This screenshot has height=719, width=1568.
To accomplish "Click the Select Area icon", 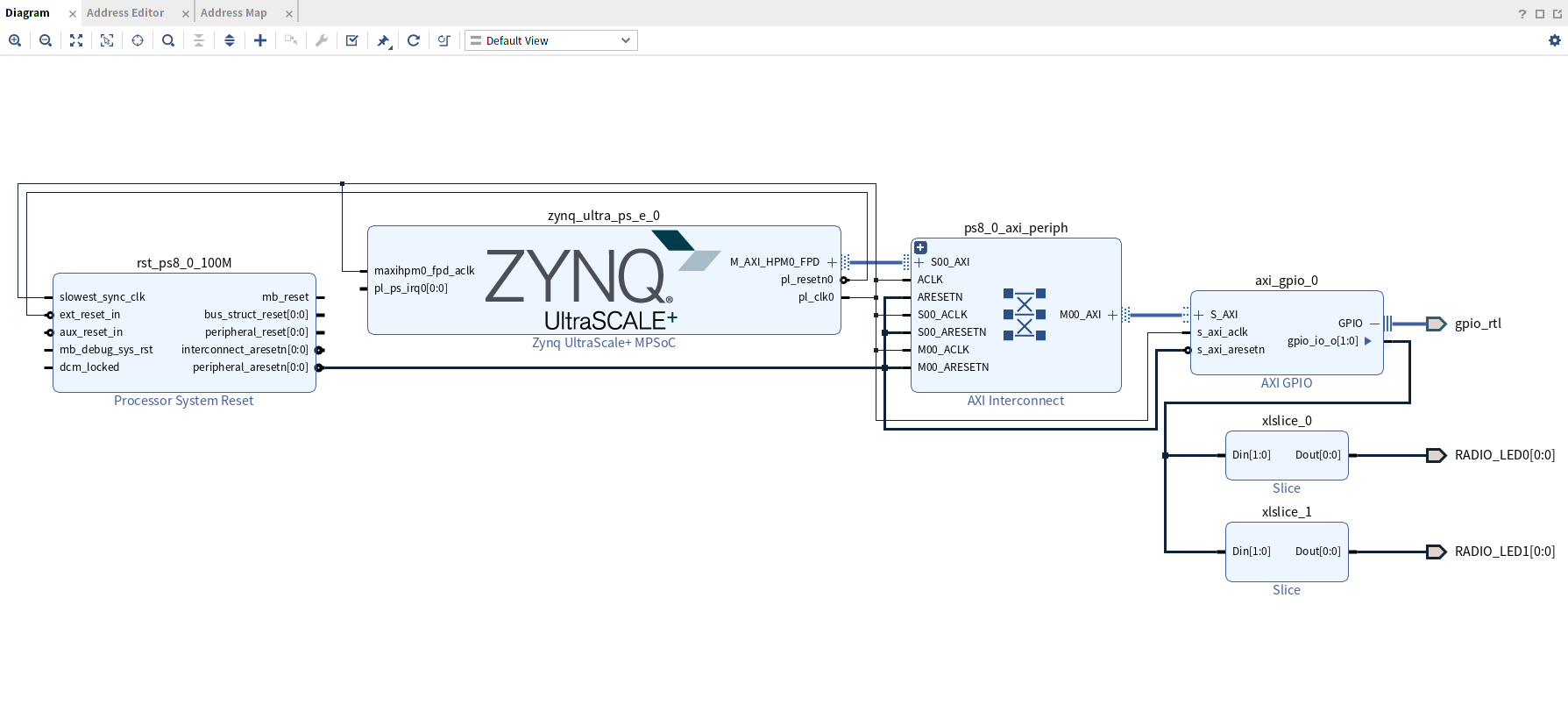I will point(107,40).
